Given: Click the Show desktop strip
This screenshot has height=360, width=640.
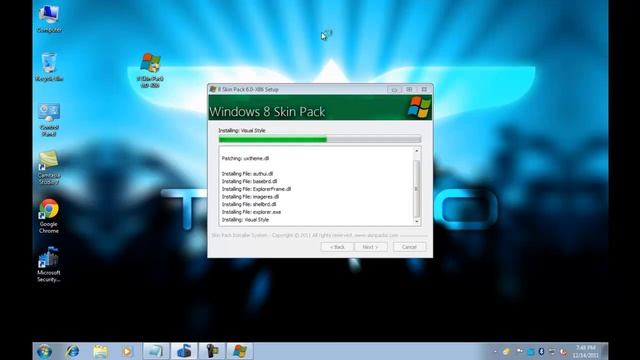Looking at the screenshot, I should (605, 351).
